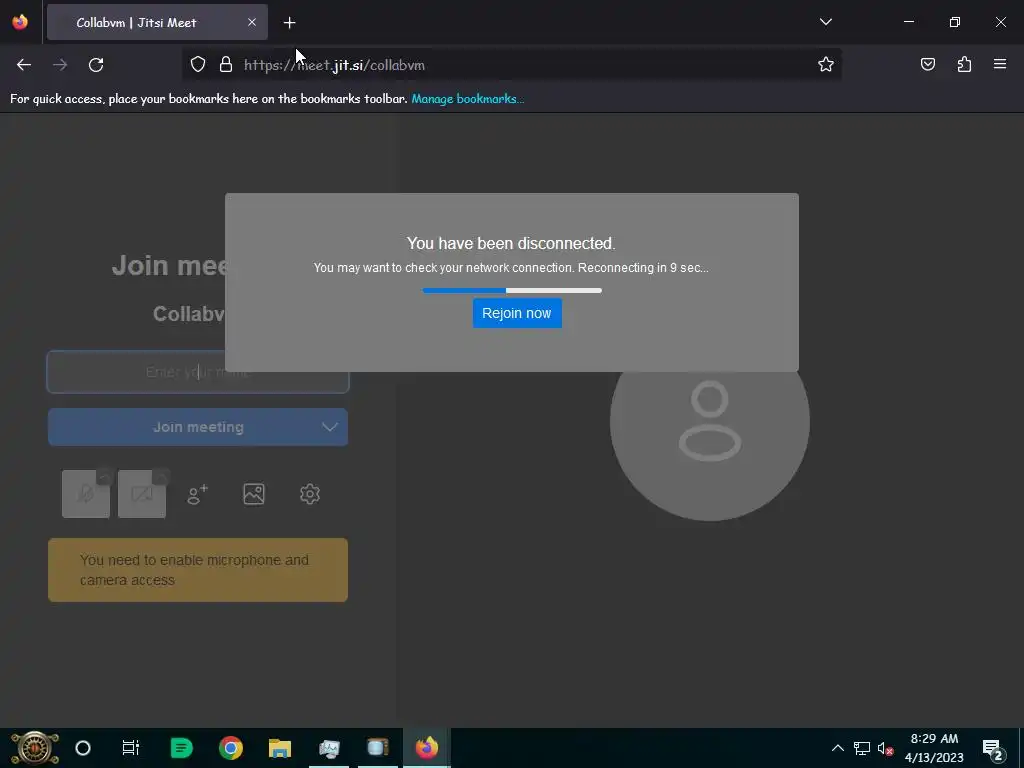Open the network status tray icon
1024x768 pixels.
coord(861,748)
